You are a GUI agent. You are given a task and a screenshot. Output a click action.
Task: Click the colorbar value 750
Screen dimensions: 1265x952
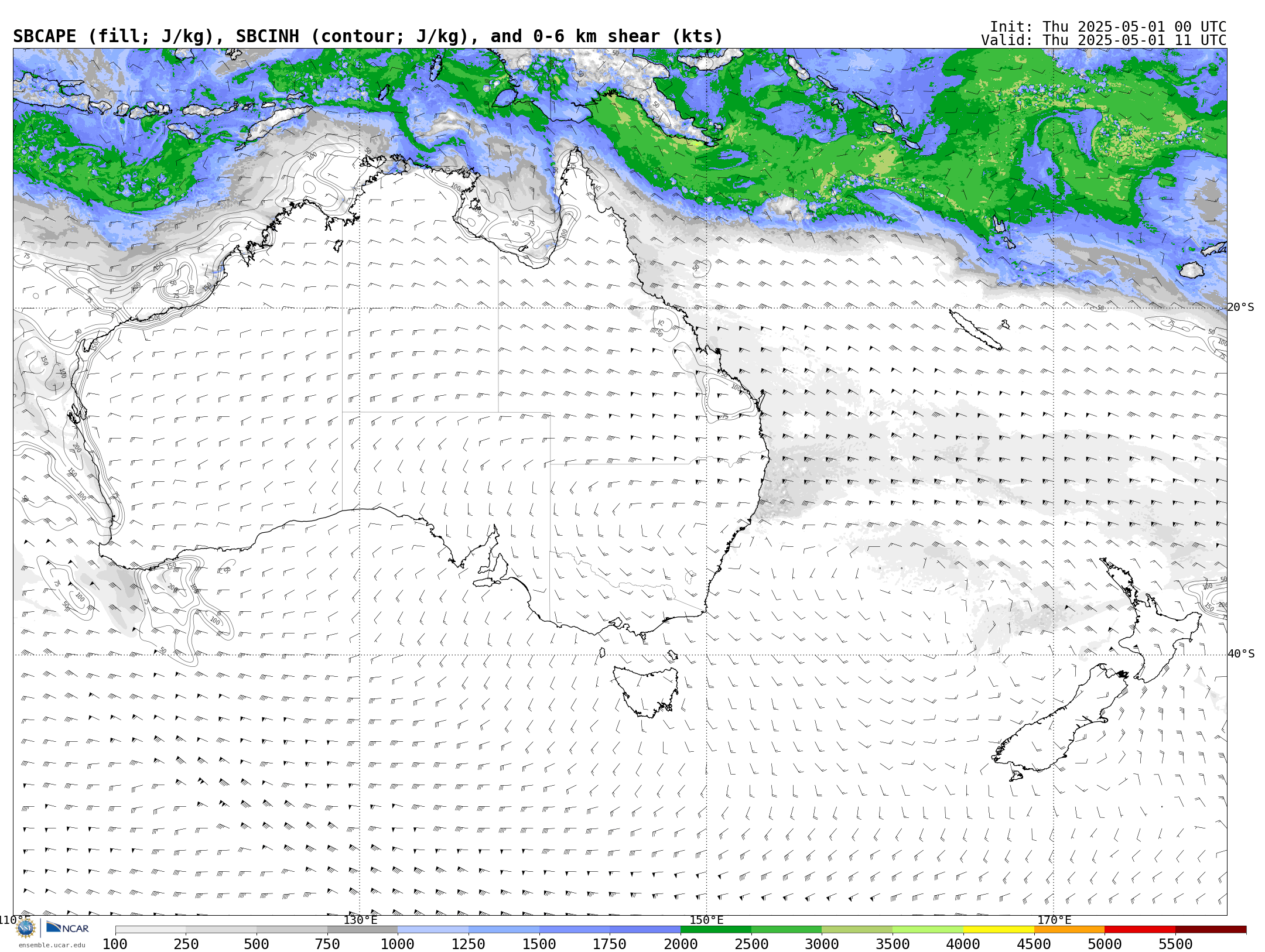[327, 944]
